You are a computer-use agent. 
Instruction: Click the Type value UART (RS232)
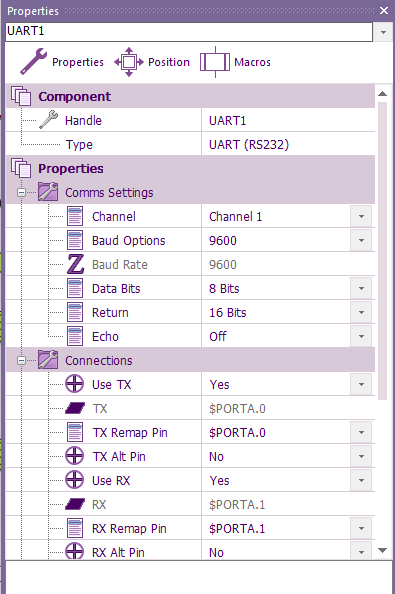coord(249,144)
